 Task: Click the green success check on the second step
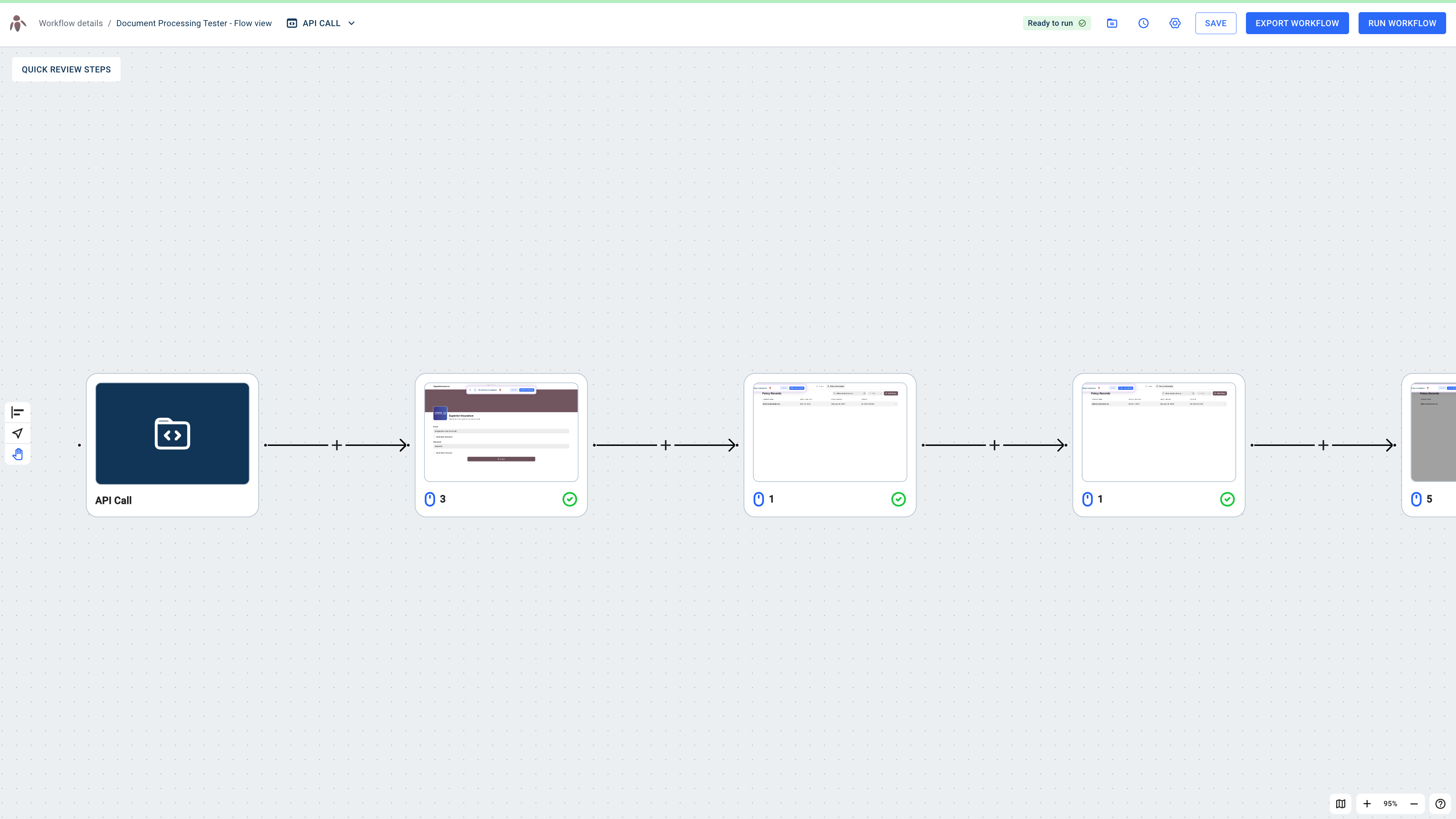pos(570,499)
